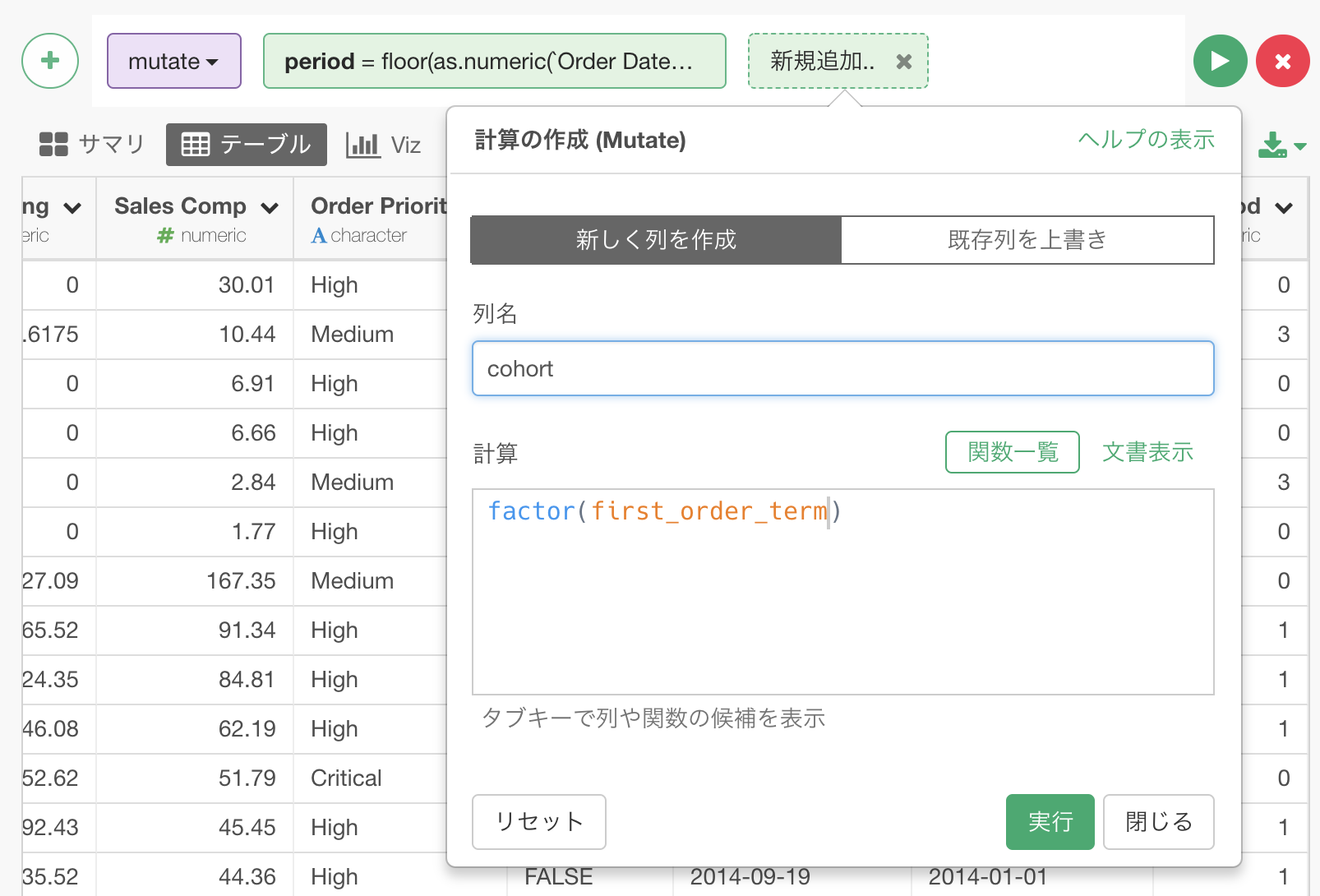Select 既存列を上書き option

pos(1027,240)
